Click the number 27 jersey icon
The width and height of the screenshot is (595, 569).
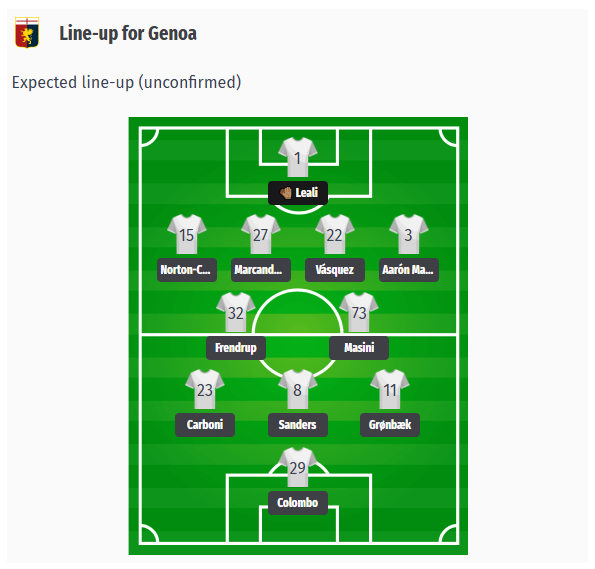pyautogui.click(x=261, y=234)
